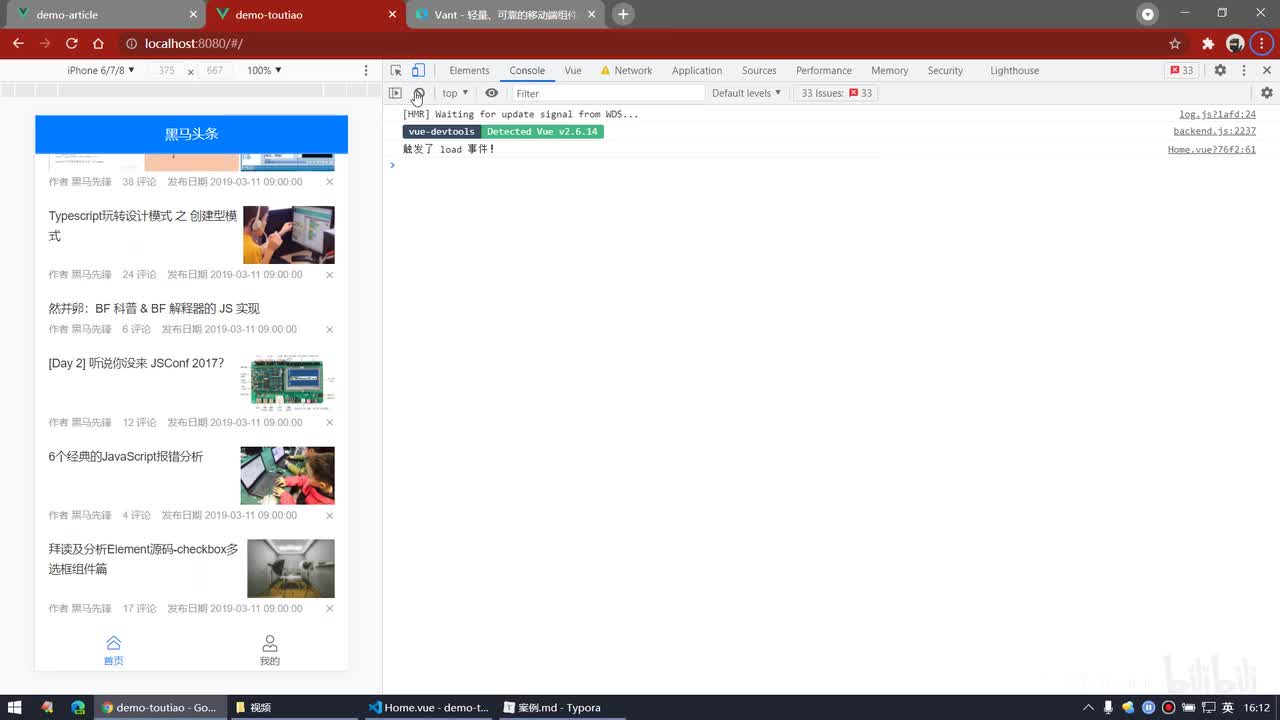Go back using browser back arrow
The width and height of the screenshot is (1280, 720).
point(18,43)
